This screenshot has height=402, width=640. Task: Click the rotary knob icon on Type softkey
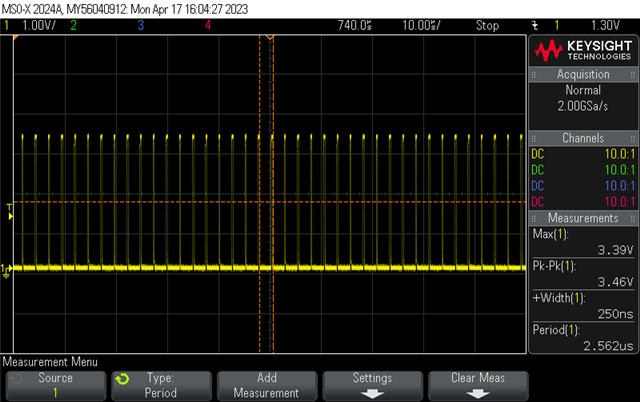click(123, 379)
